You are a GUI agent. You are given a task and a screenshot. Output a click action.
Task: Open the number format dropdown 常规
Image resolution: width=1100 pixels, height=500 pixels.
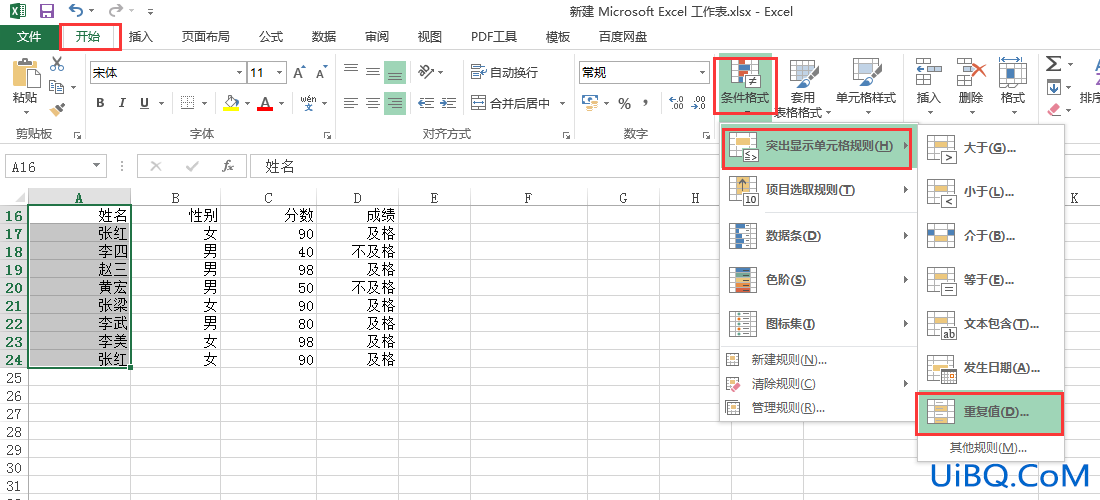tap(704, 72)
